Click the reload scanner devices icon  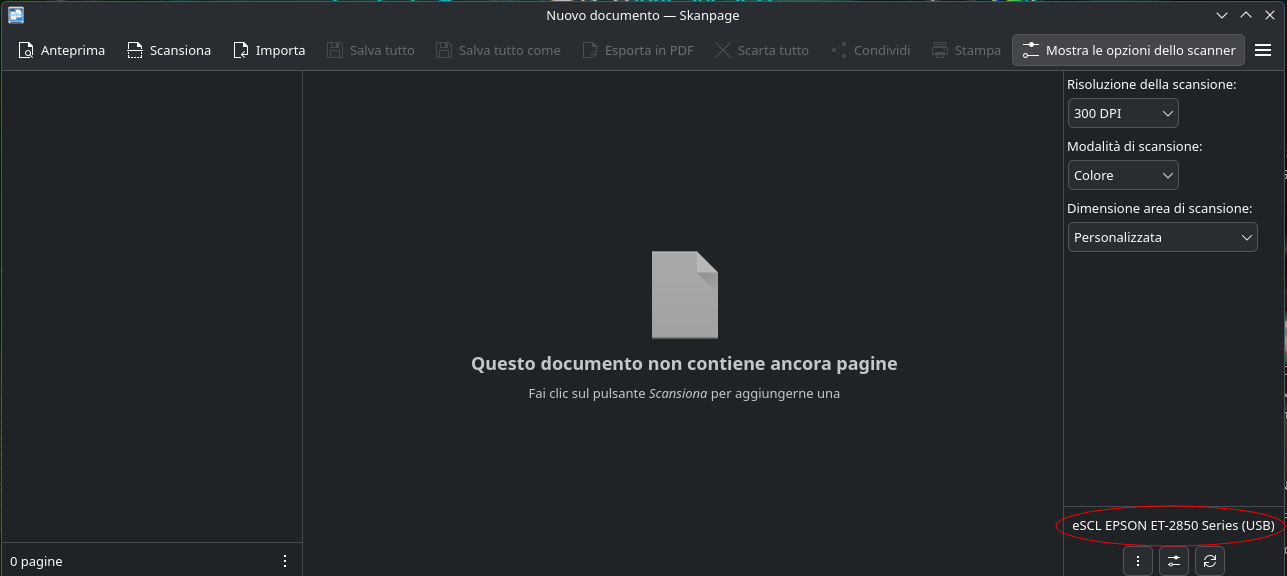[x=1210, y=561]
